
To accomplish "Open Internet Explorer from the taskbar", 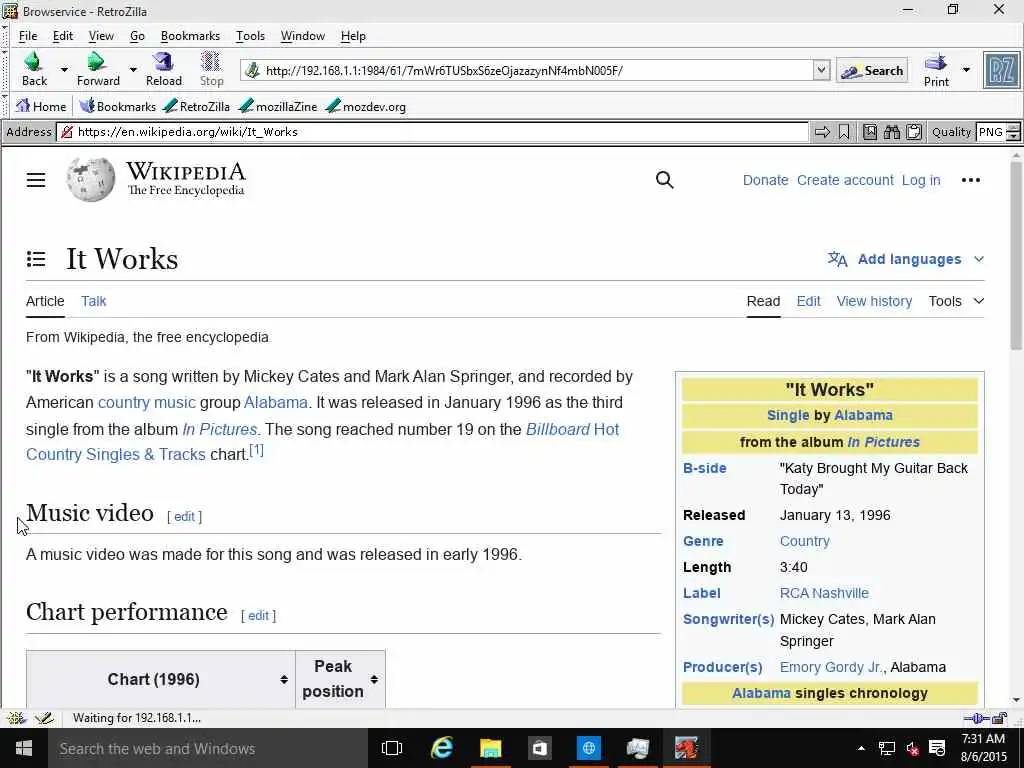I will pos(441,748).
